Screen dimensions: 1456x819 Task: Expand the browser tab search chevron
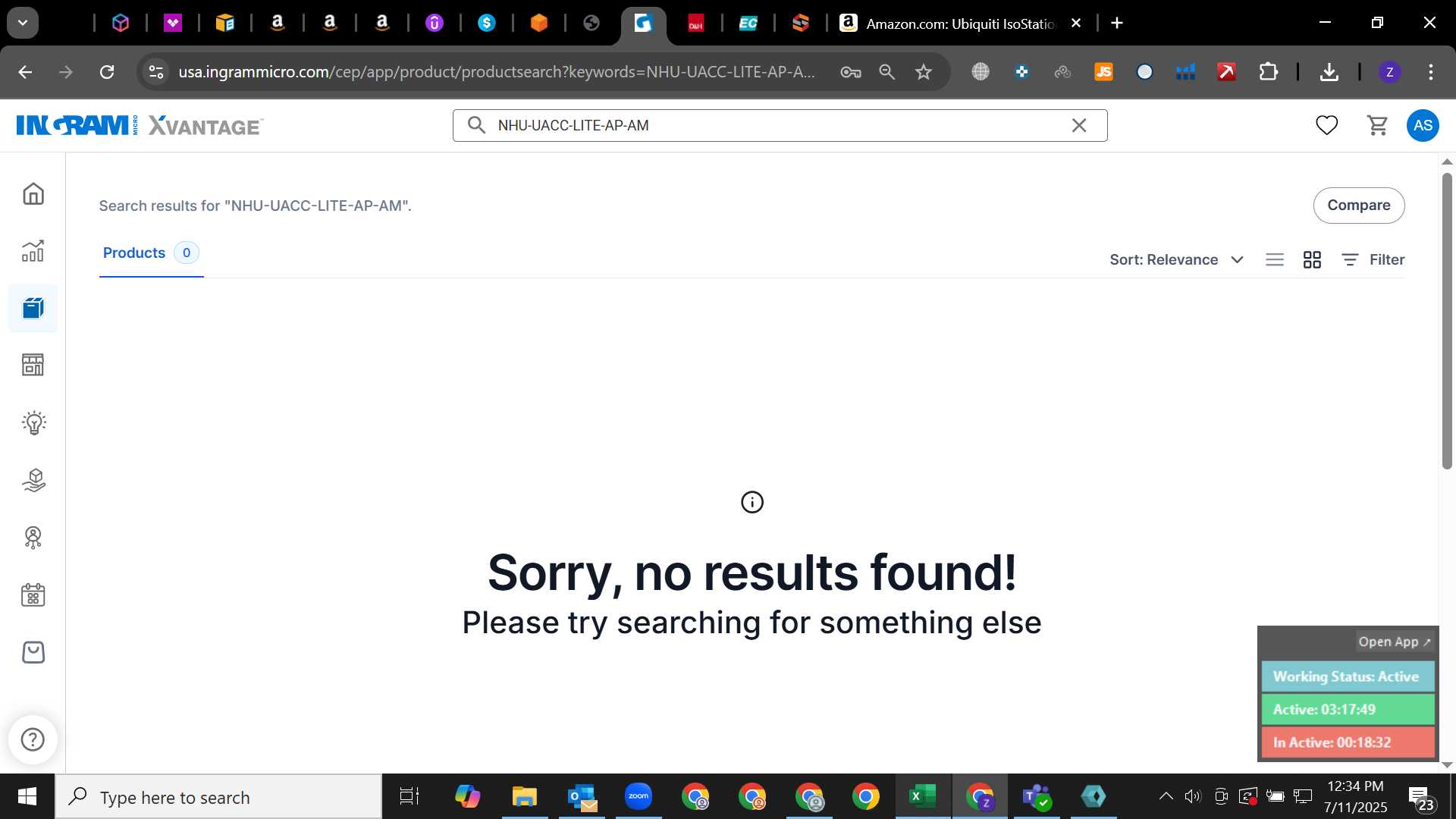(23, 23)
